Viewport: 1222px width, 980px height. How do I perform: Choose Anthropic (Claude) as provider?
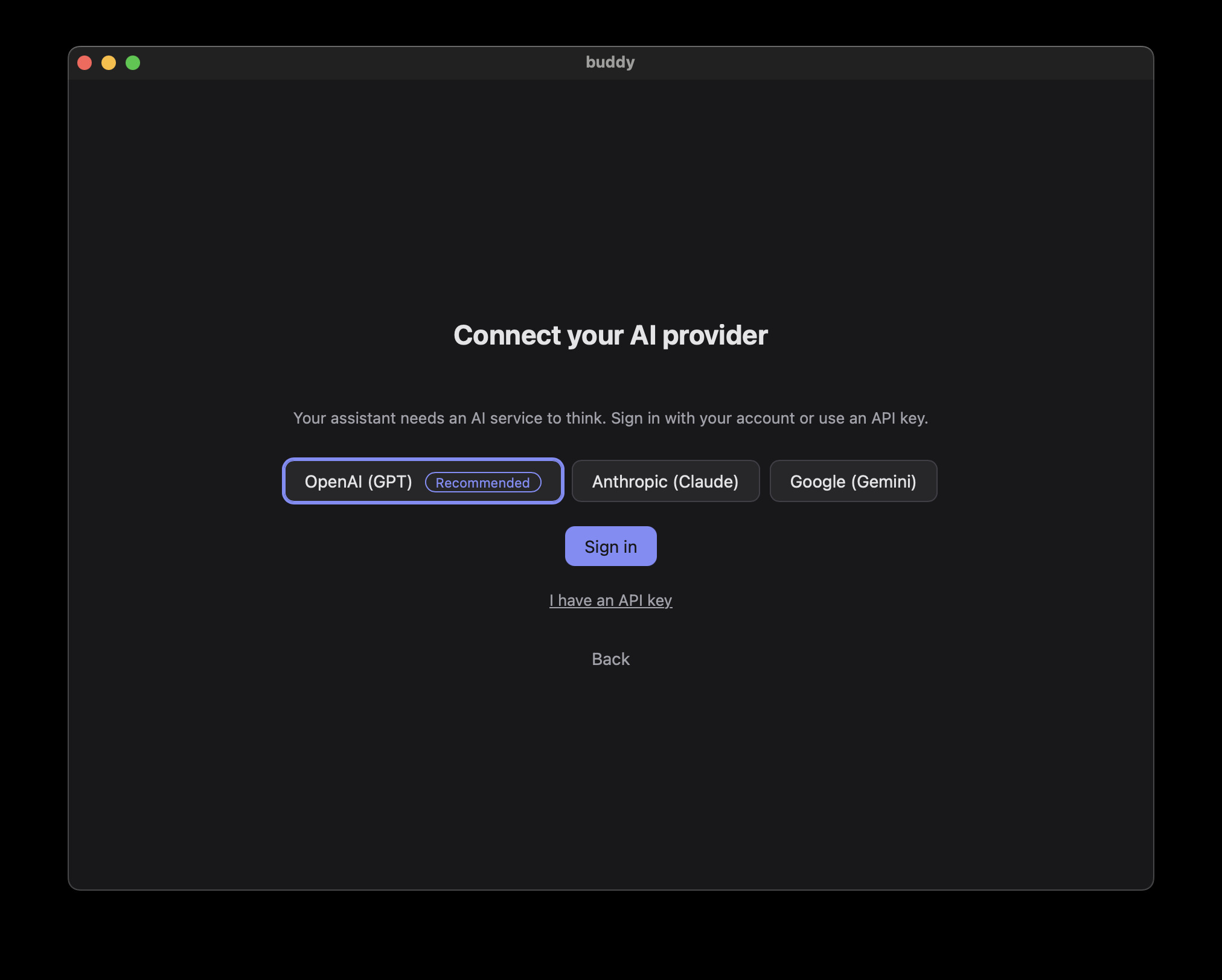coord(665,481)
